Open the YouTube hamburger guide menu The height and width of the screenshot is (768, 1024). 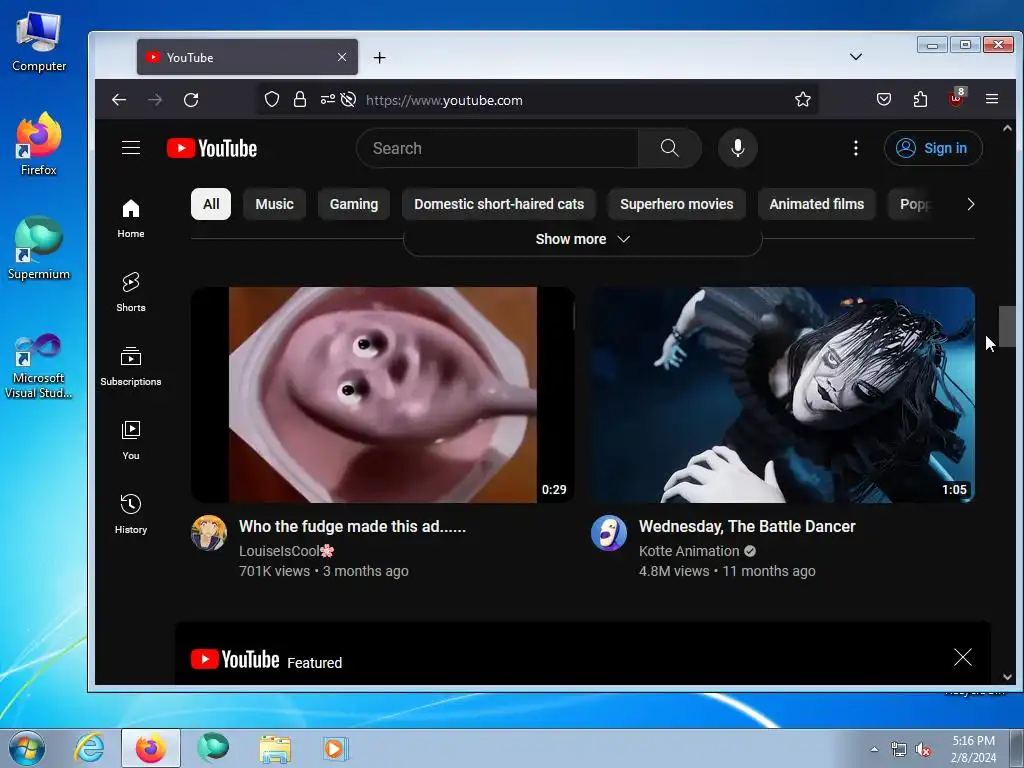click(131, 148)
